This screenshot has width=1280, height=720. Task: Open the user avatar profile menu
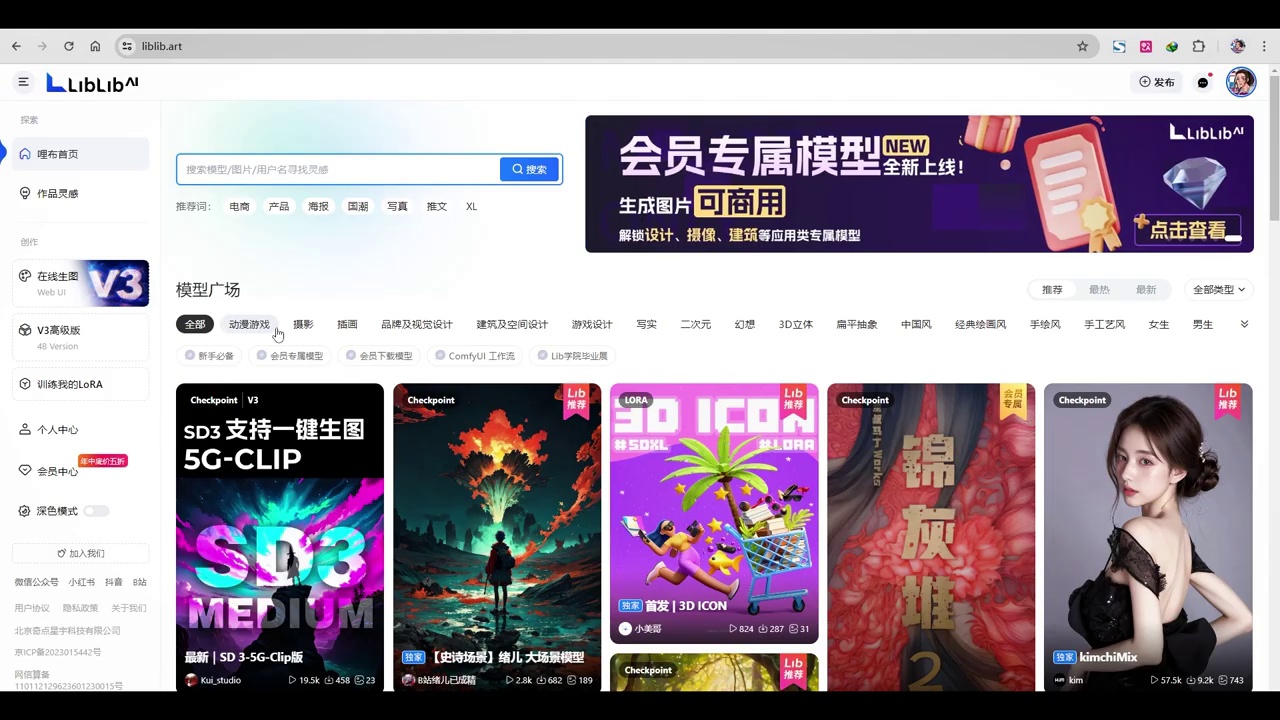(x=1241, y=82)
